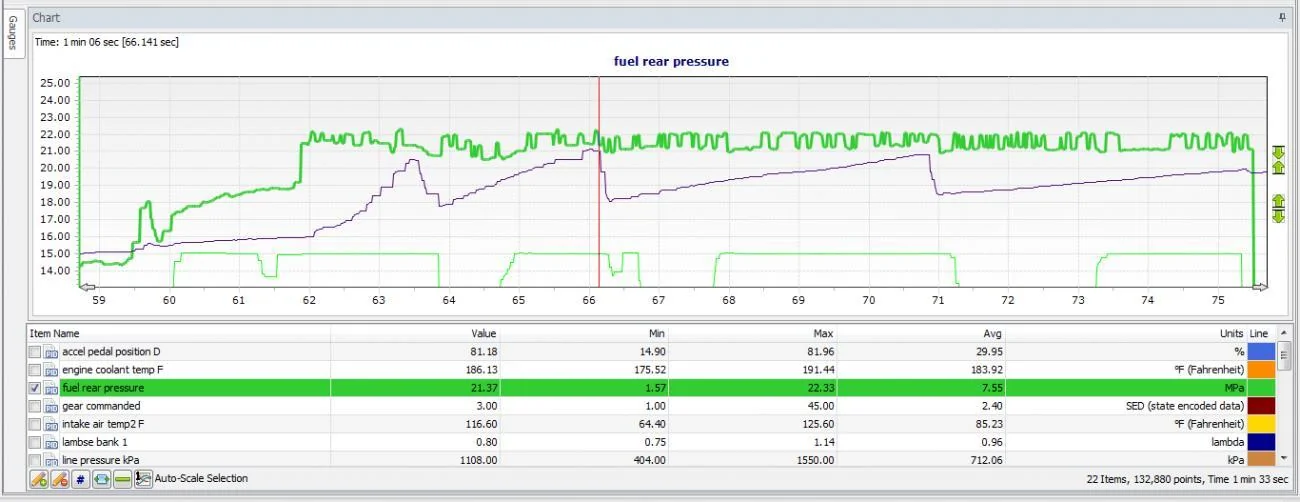This screenshot has height=502, width=1300.
Task: Check the lambse bank 1 checkbox
Action: tap(36, 442)
